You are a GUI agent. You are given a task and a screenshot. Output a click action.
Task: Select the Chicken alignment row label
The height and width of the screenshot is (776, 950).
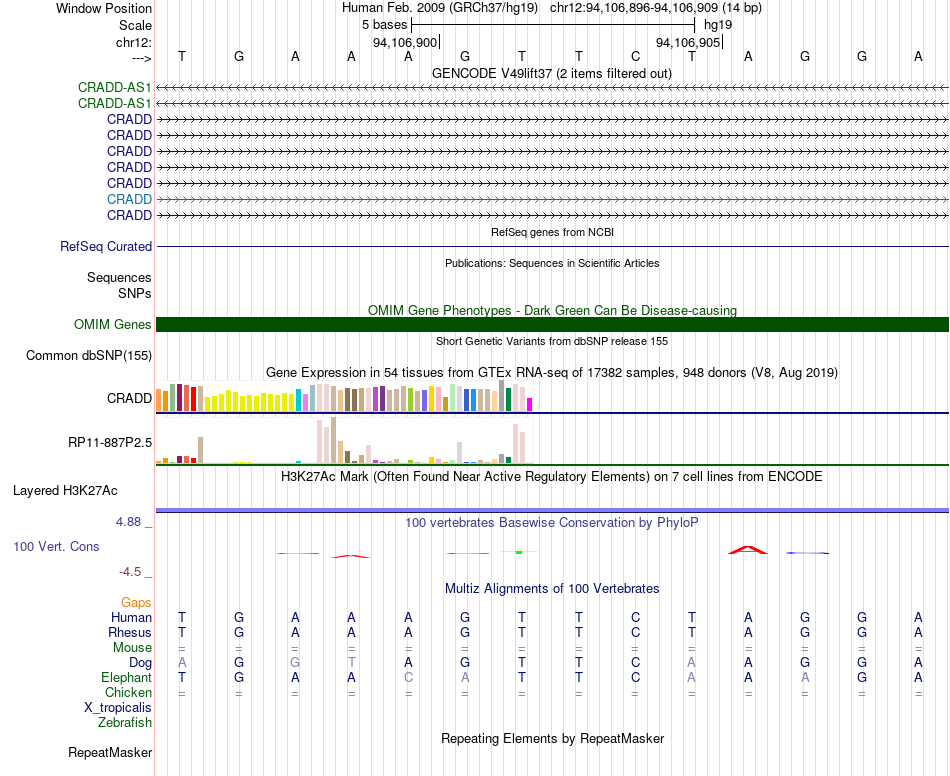pos(128,692)
